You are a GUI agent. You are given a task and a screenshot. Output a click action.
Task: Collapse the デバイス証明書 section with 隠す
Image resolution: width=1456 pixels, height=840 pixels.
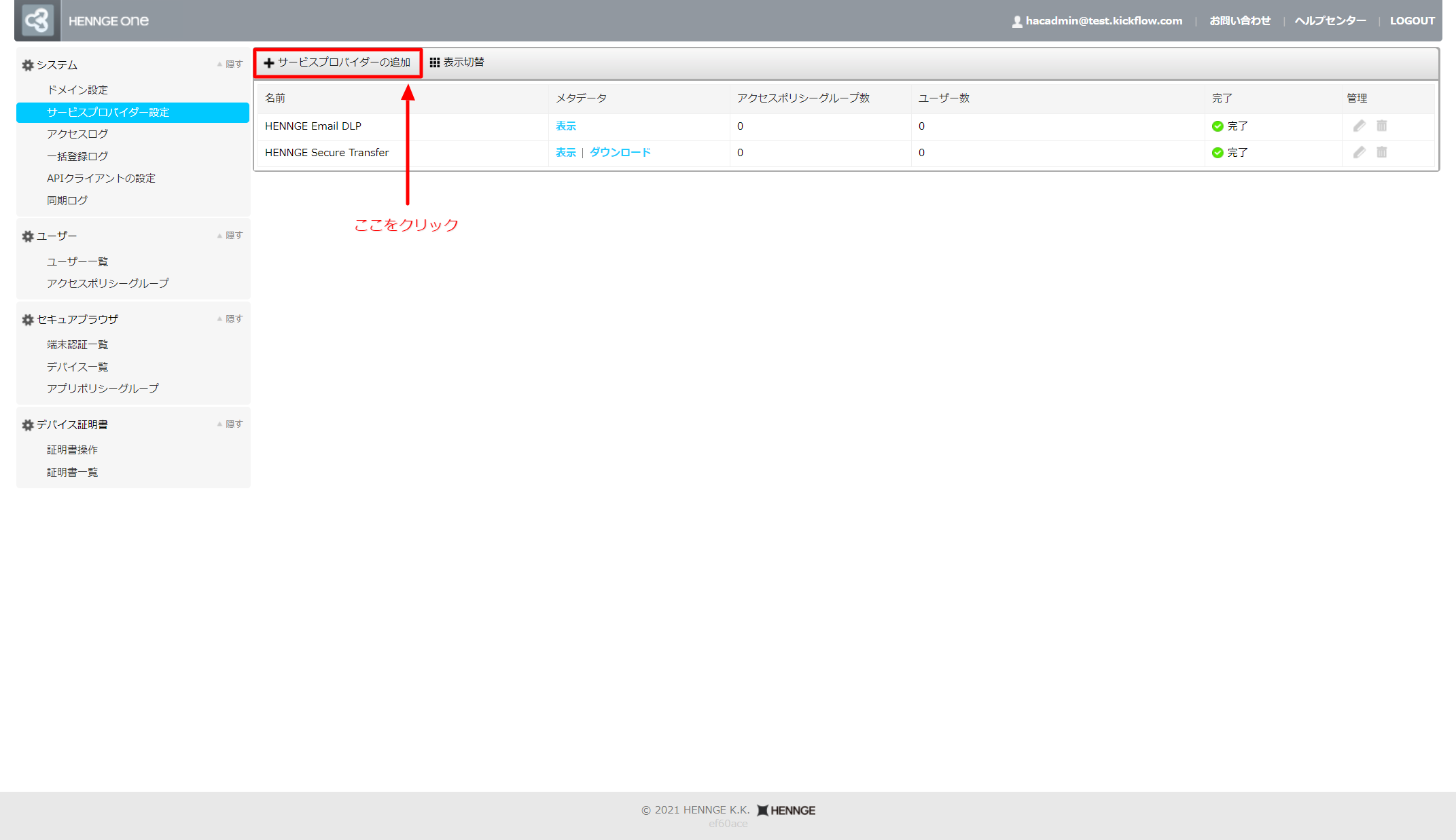[230, 424]
